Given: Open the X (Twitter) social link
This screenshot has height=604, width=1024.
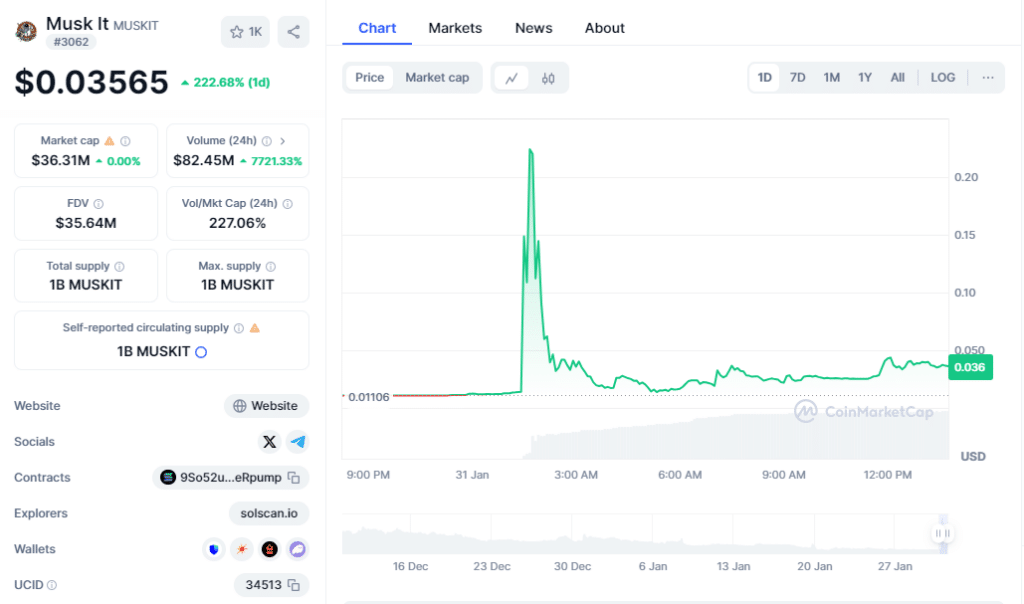Looking at the screenshot, I should [x=269, y=441].
